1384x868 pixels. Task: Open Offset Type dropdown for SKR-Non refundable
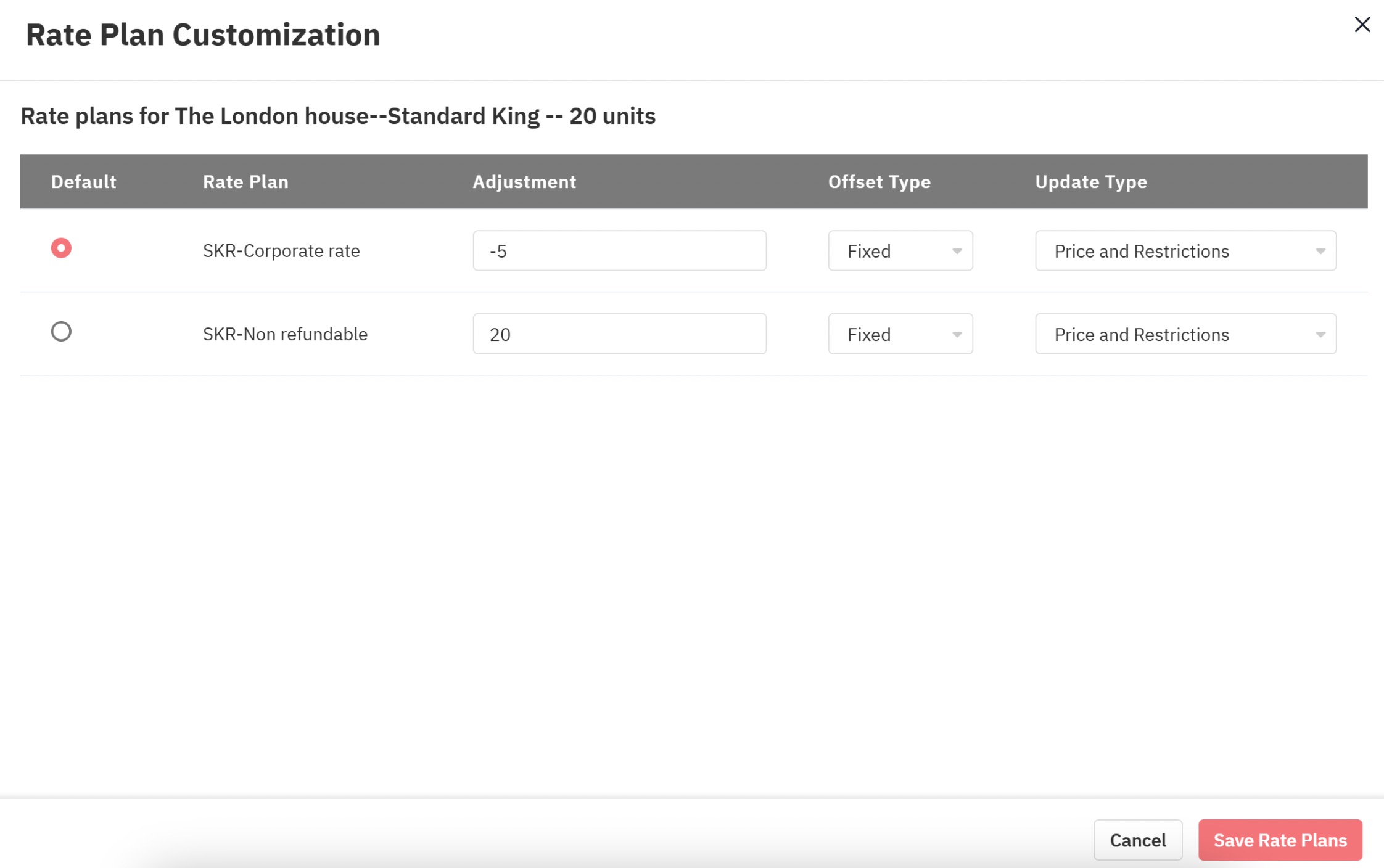(900, 334)
